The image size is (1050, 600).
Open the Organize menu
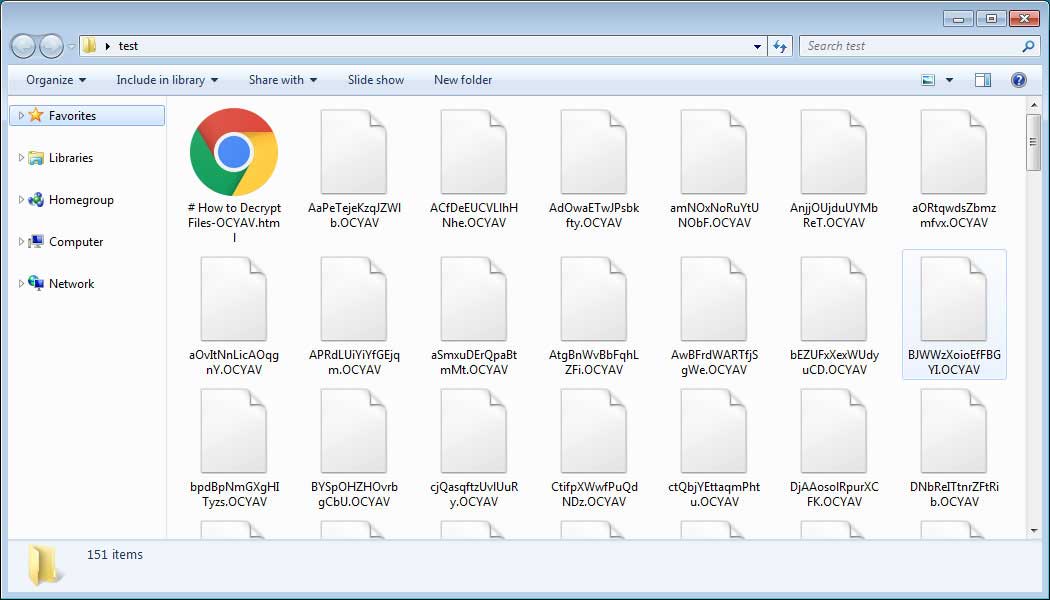coord(56,80)
